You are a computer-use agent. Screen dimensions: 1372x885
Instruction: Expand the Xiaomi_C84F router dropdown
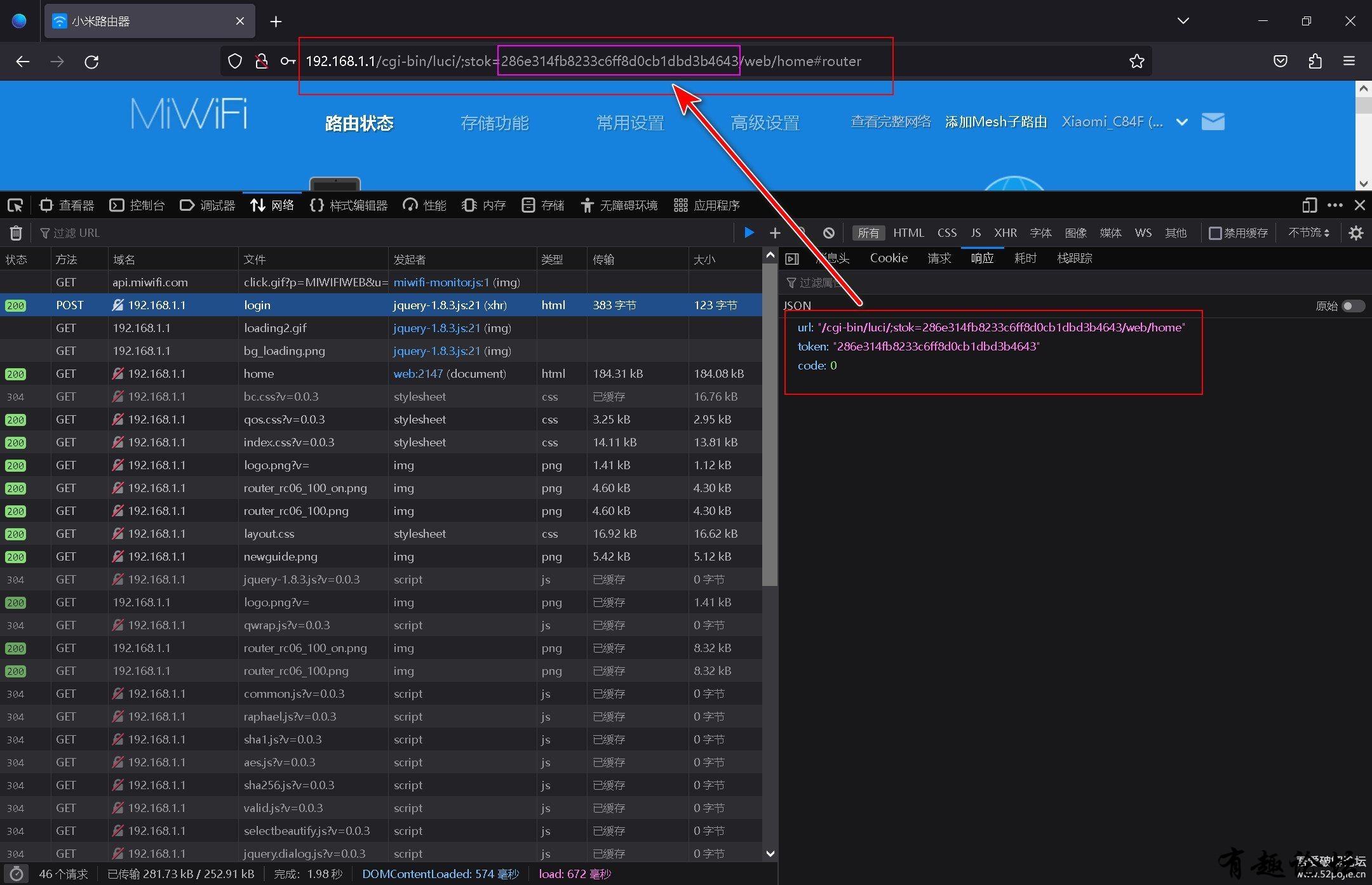coord(1181,122)
